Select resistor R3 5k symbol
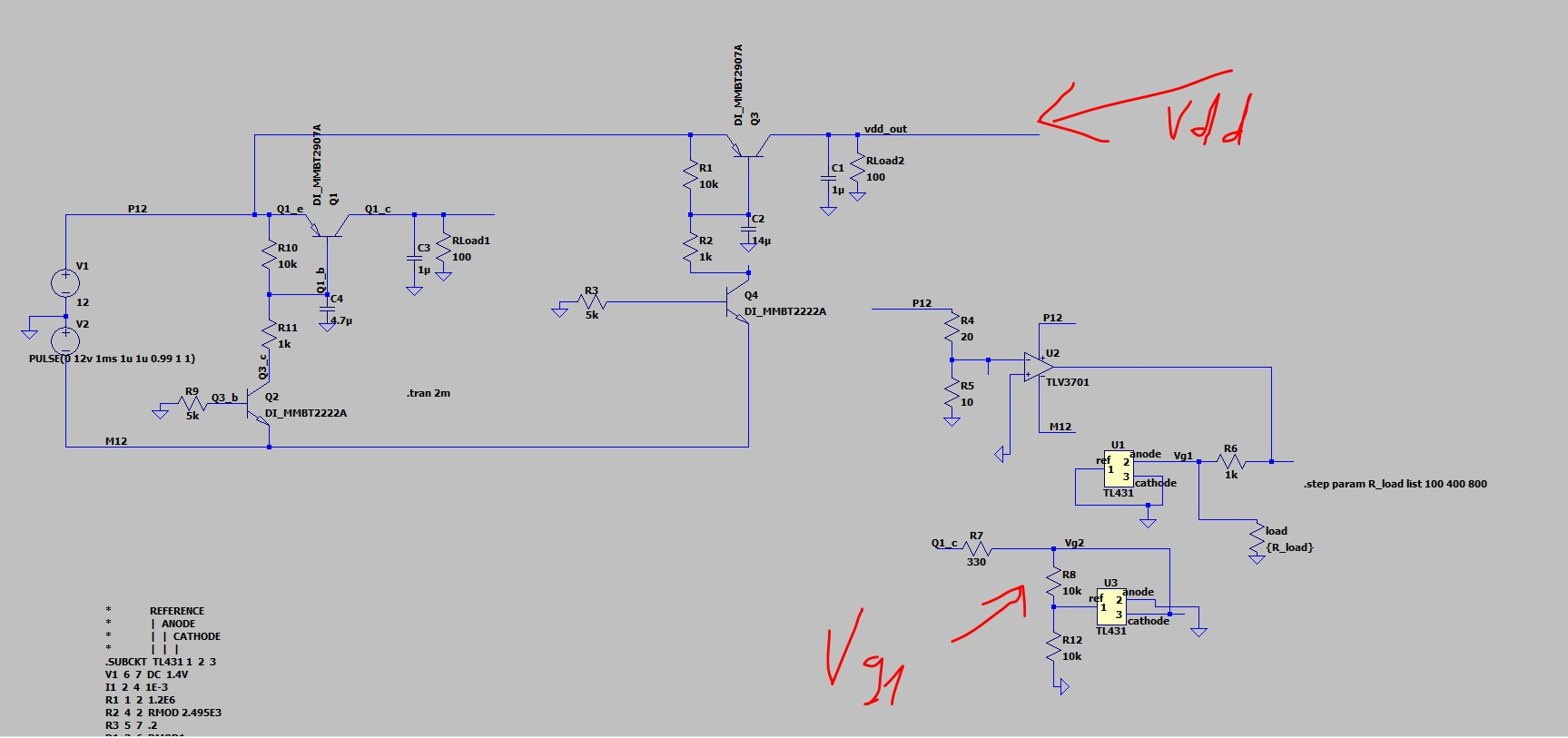The height and width of the screenshot is (738, 1568). 592,302
